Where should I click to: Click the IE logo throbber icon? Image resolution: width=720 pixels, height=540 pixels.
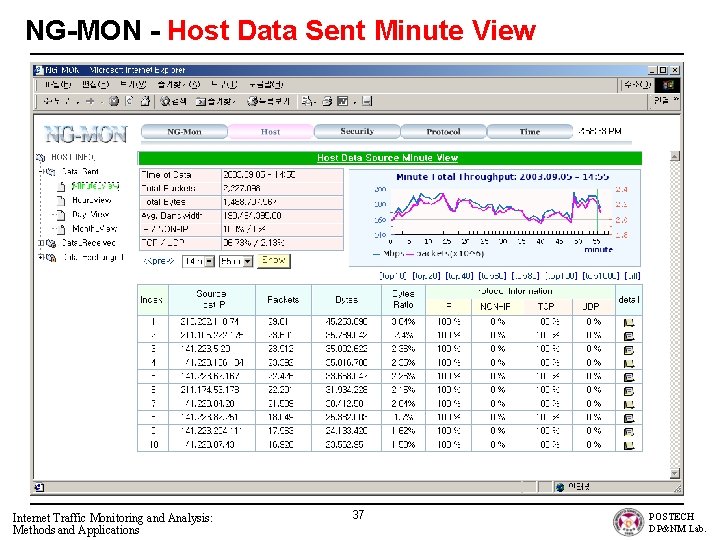[x=668, y=84]
